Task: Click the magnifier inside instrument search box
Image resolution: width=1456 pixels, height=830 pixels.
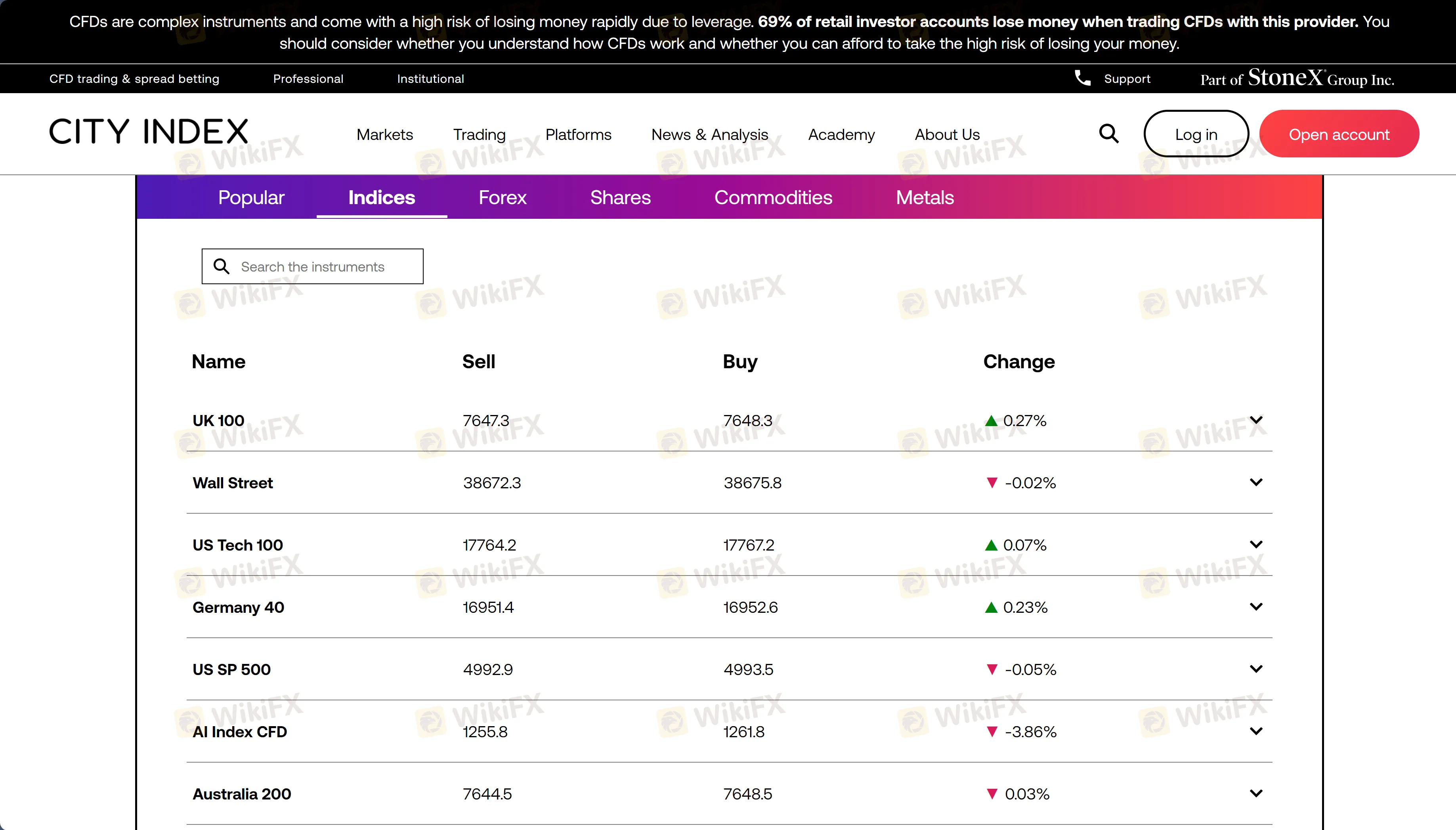Action: coord(221,266)
